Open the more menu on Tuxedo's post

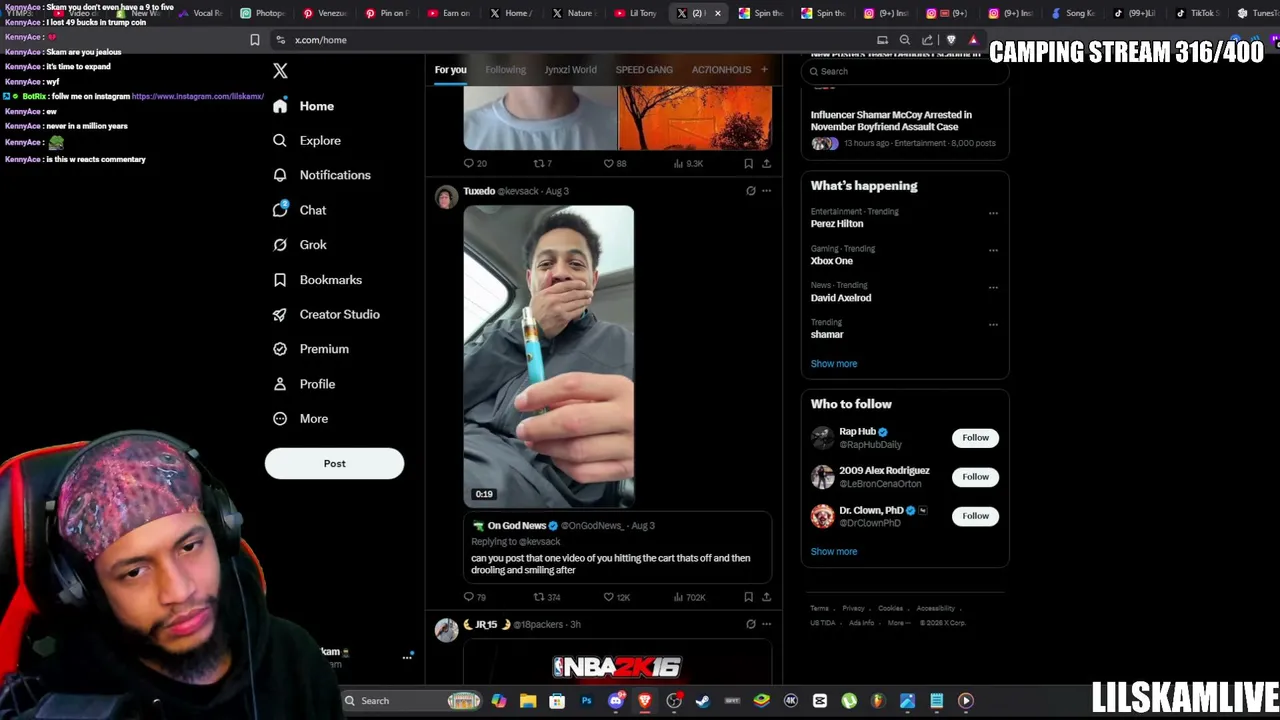click(x=767, y=191)
